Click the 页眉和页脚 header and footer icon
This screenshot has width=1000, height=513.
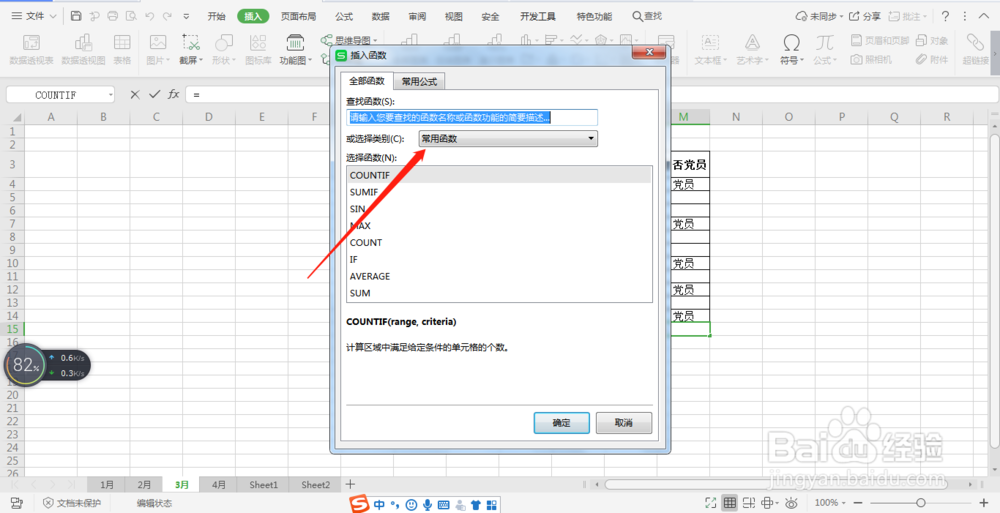pos(879,41)
